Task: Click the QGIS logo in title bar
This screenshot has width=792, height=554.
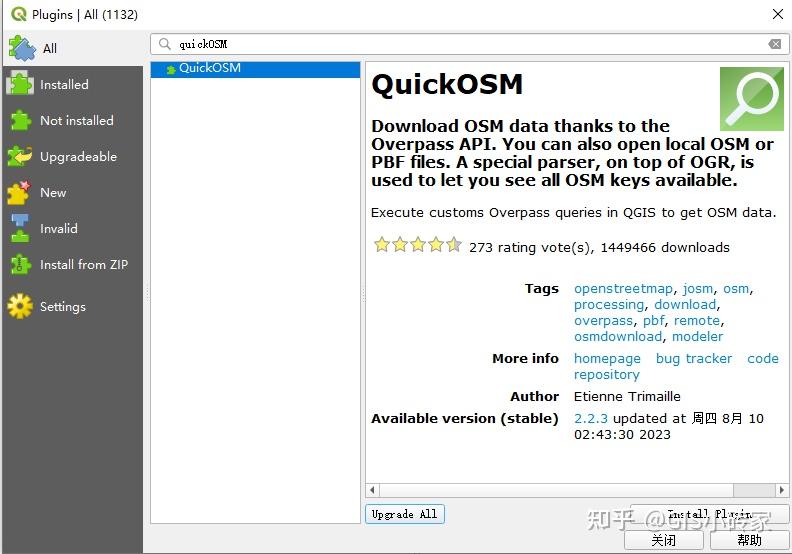Action: point(19,14)
